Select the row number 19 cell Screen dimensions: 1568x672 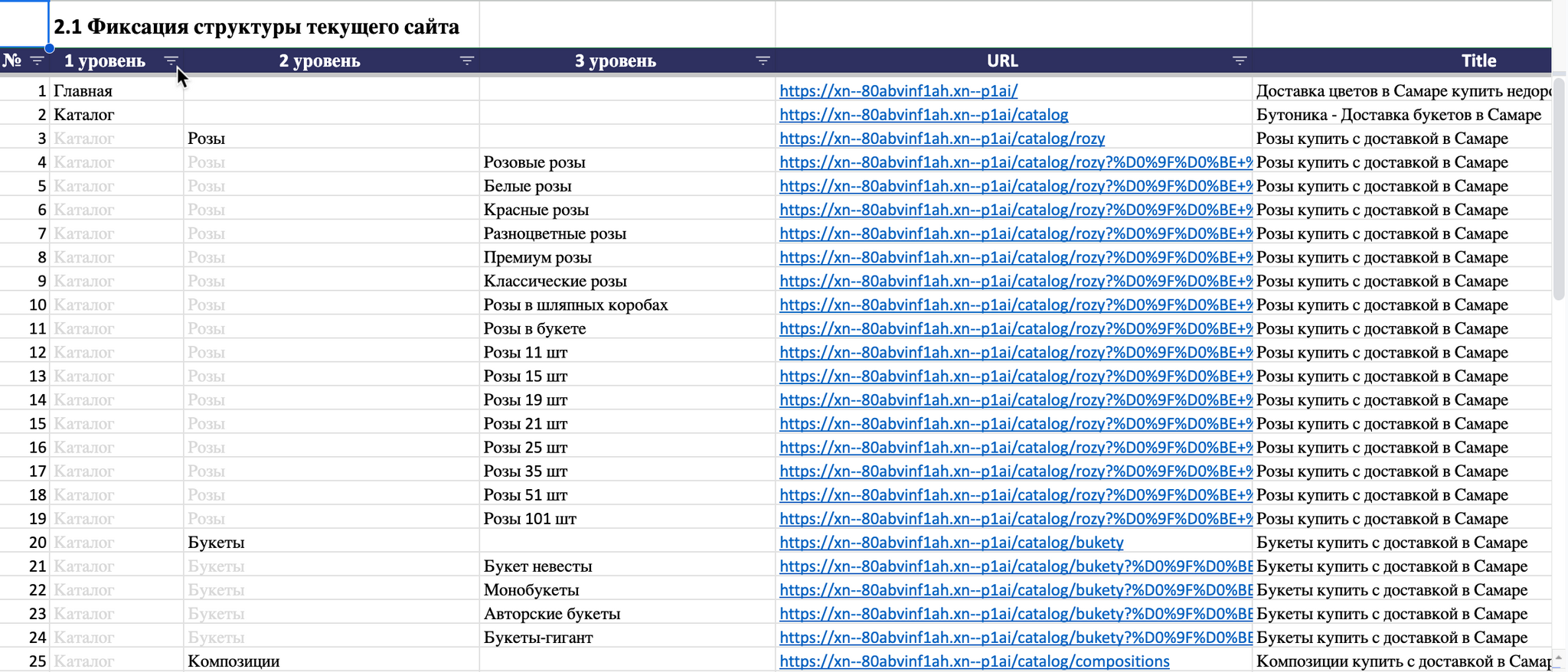[24, 519]
